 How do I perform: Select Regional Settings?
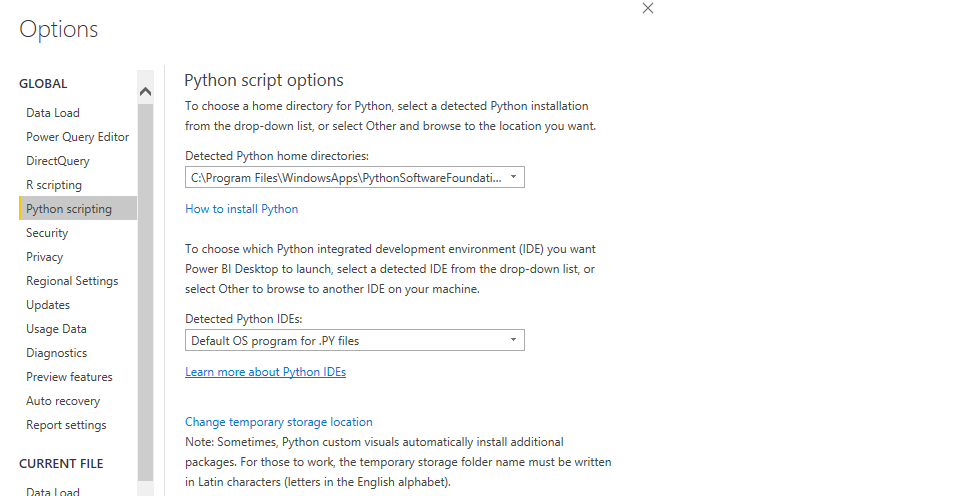pos(72,281)
